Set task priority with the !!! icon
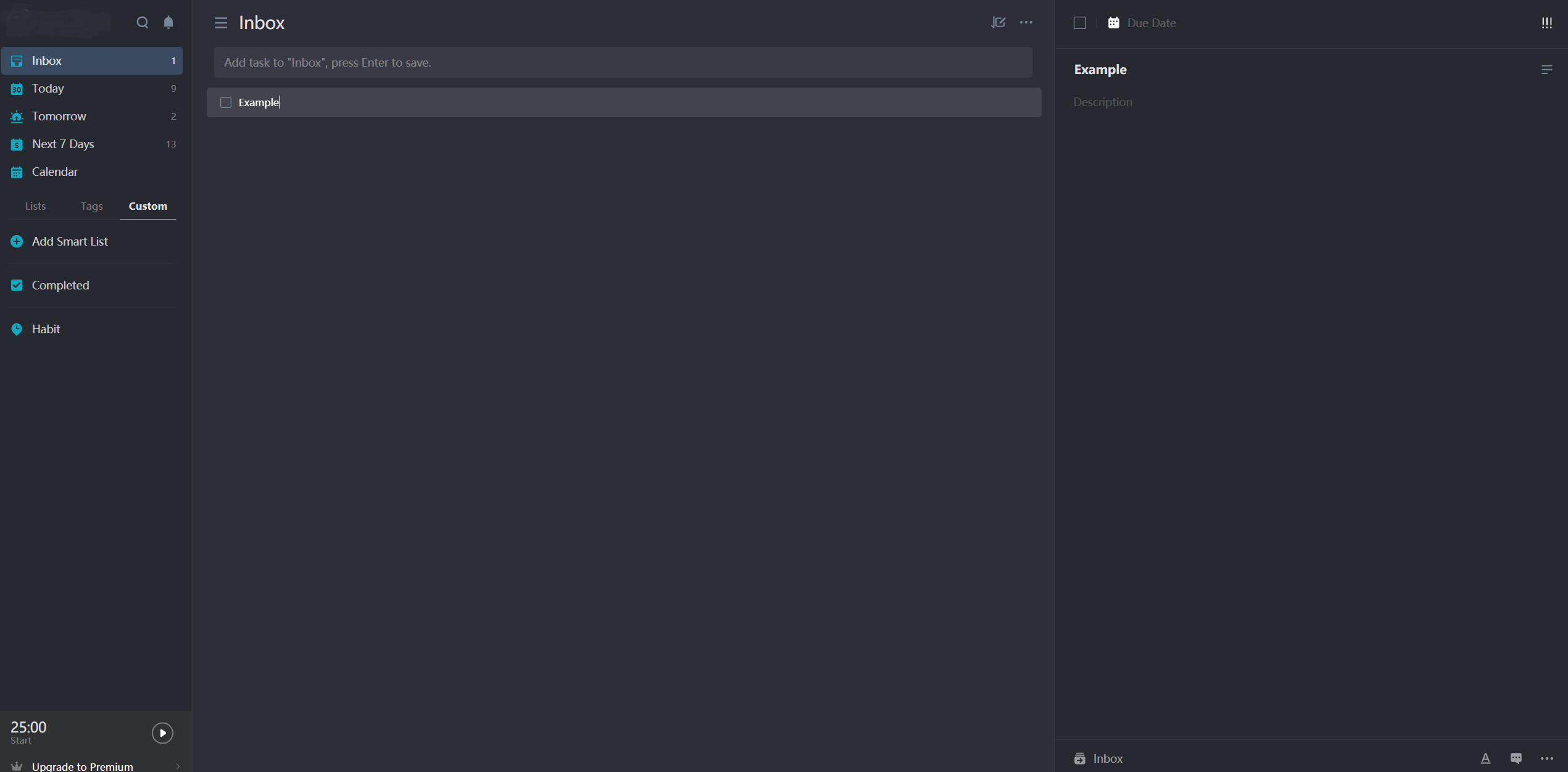The width and height of the screenshot is (1568, 772). click(x=1547, y=22)
